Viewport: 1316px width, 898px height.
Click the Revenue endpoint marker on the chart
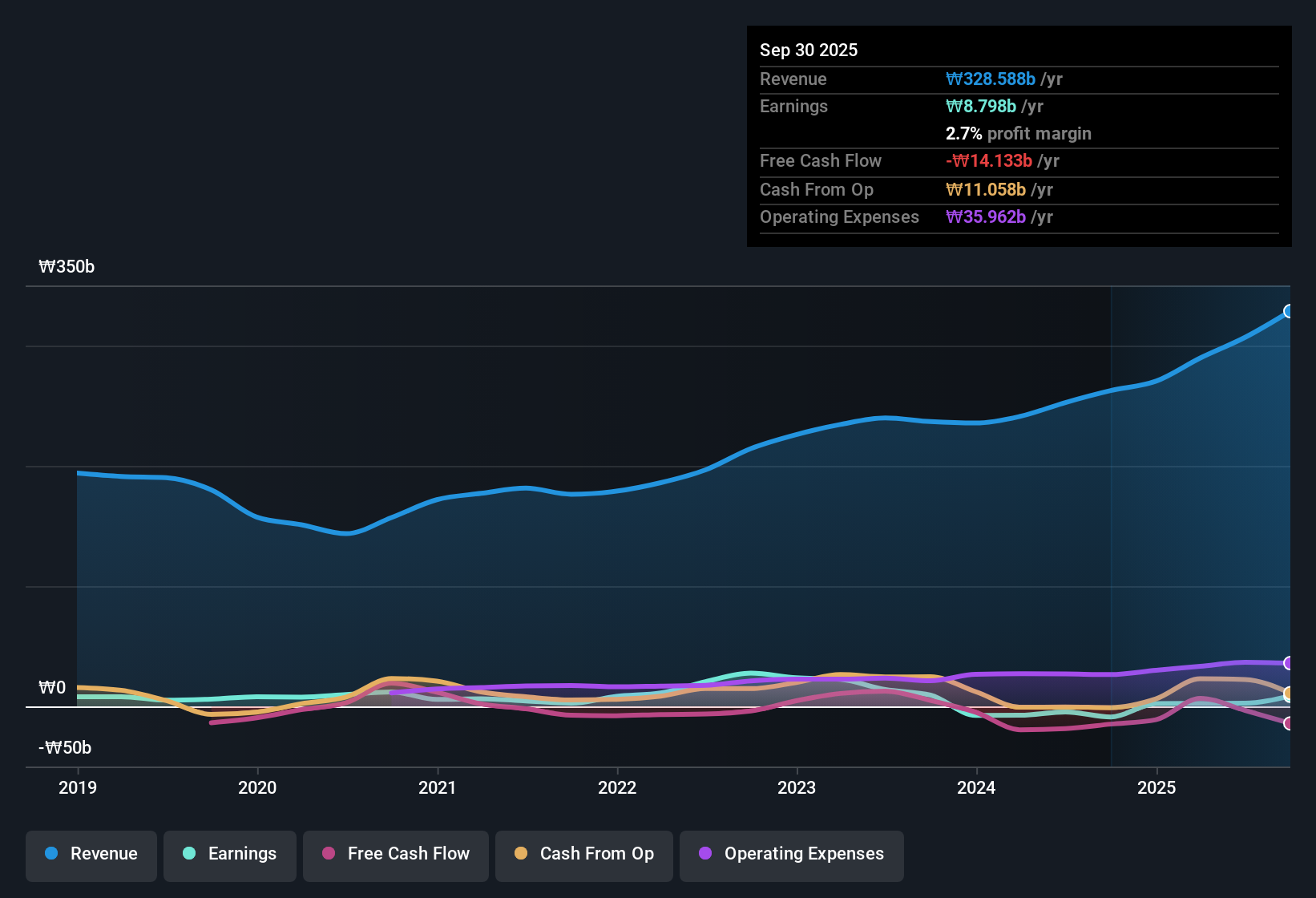coord(1289,311)
